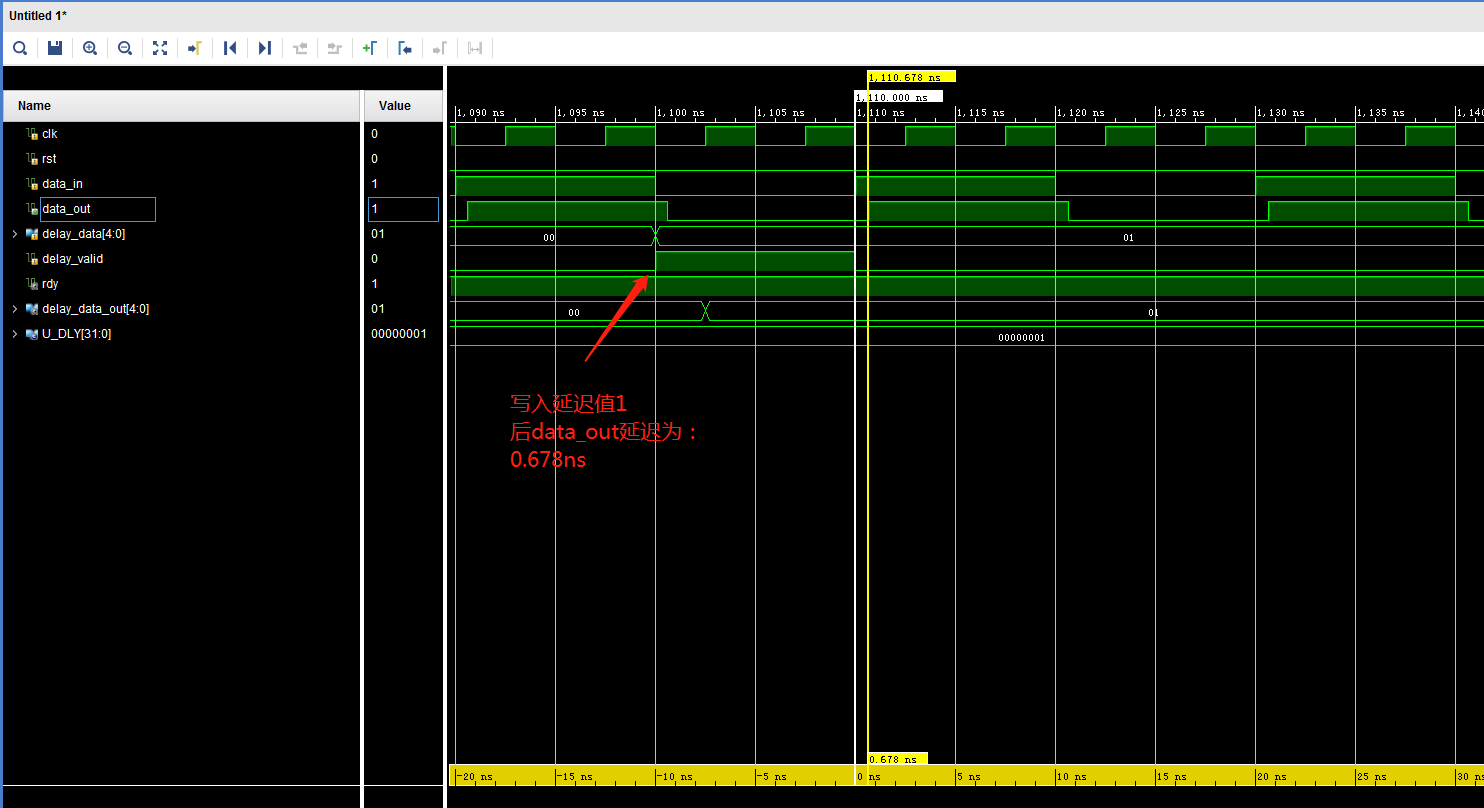Viewport: 1484px width, 808px height.
Task: Click the U_DLY value 00000001
Action: 399,334
